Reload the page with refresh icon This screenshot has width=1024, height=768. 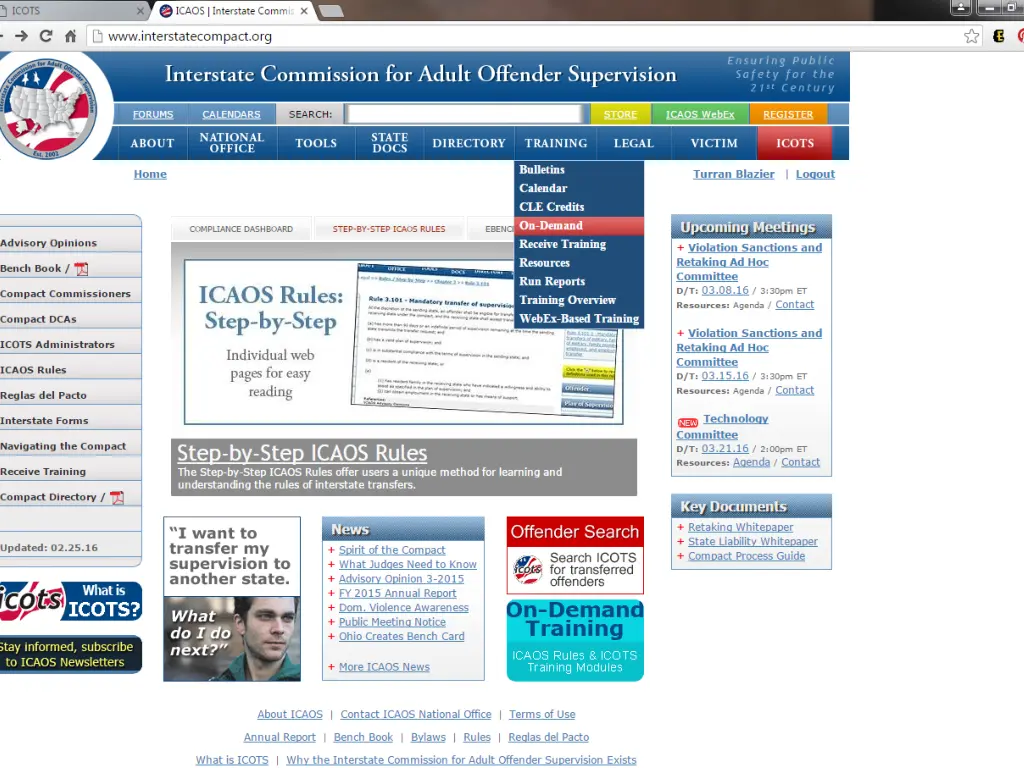pos(46,36)
